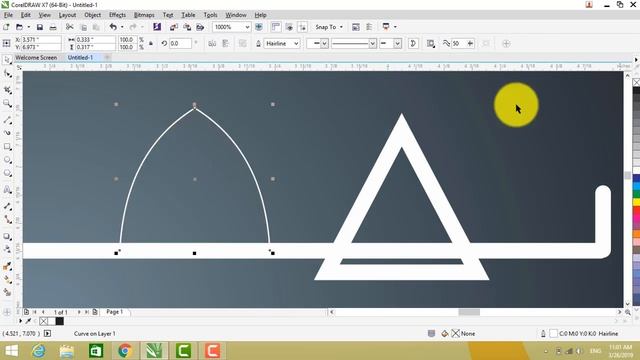
Task: Toggle the Wrap Text button
Action: [431, 43]
